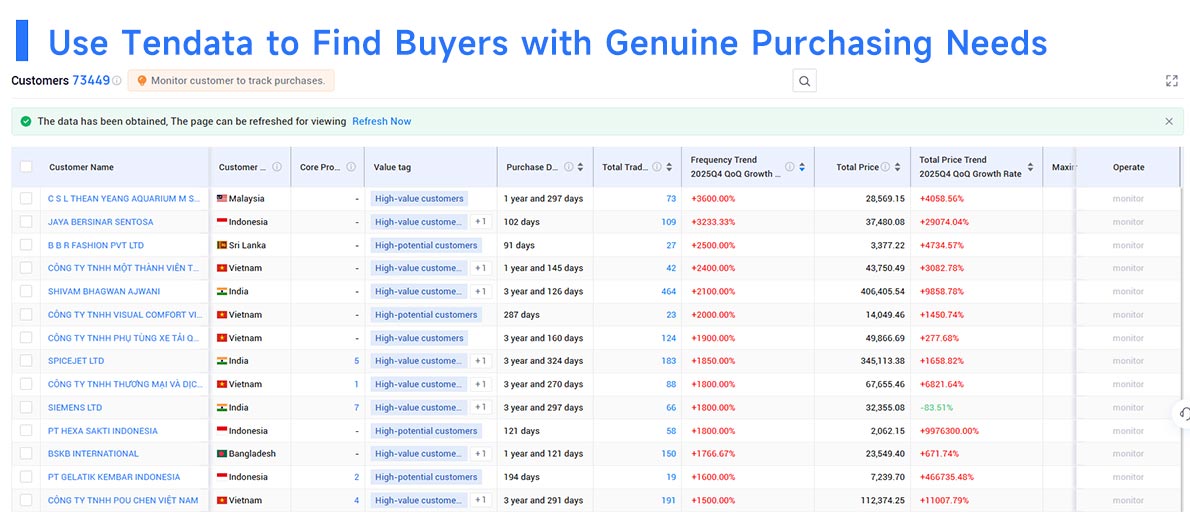Click Customer Name column header
Viewport: 1190px width, 522px height.
pyautogui.click(x=81, y=167)
